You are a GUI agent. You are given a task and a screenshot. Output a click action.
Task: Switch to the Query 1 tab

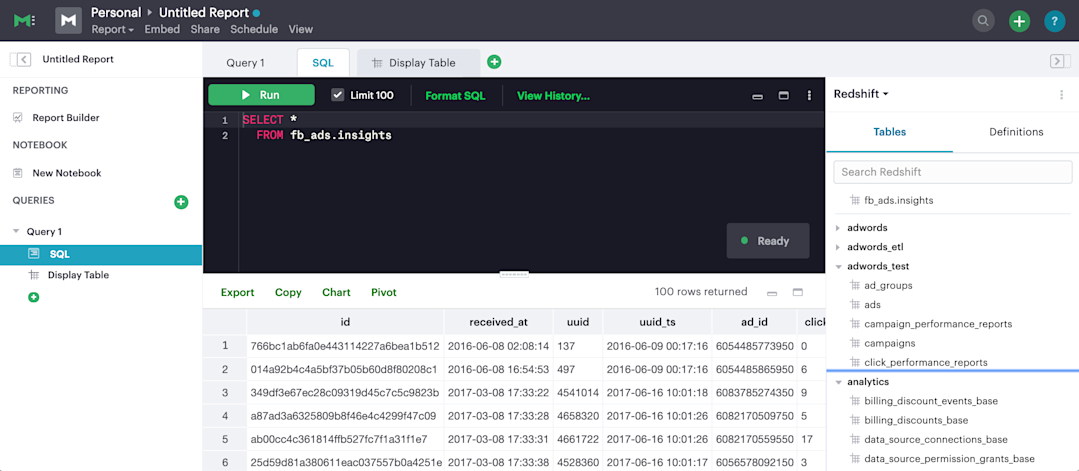tap(246, 63)
